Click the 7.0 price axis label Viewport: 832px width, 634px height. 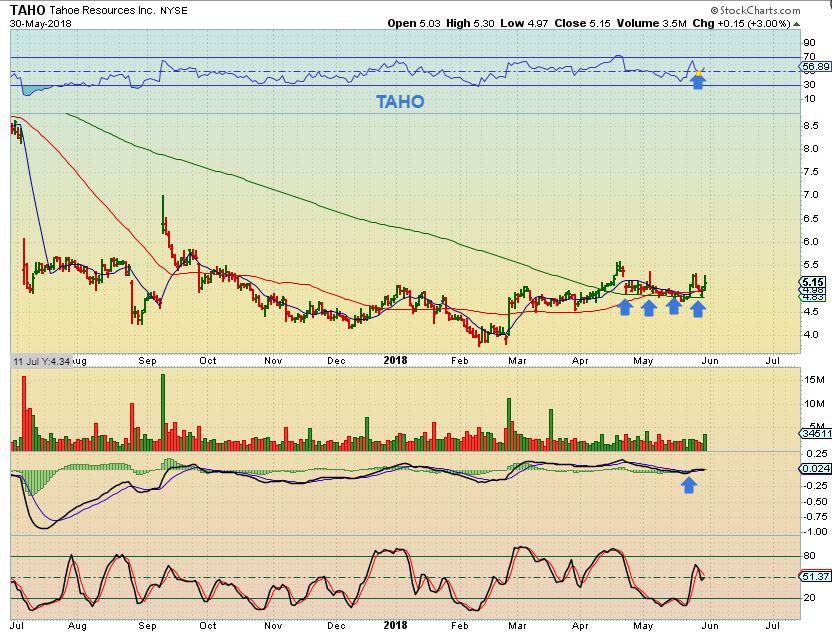pyautogui.click(x=810, y=195)
